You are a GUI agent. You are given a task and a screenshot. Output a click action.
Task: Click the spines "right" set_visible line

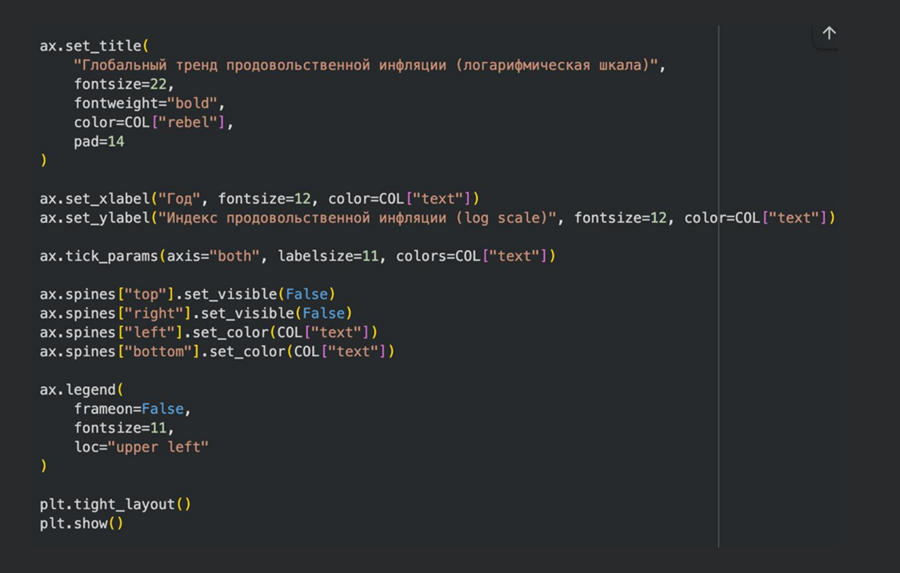pyautogui.click(x=195, y=313)
